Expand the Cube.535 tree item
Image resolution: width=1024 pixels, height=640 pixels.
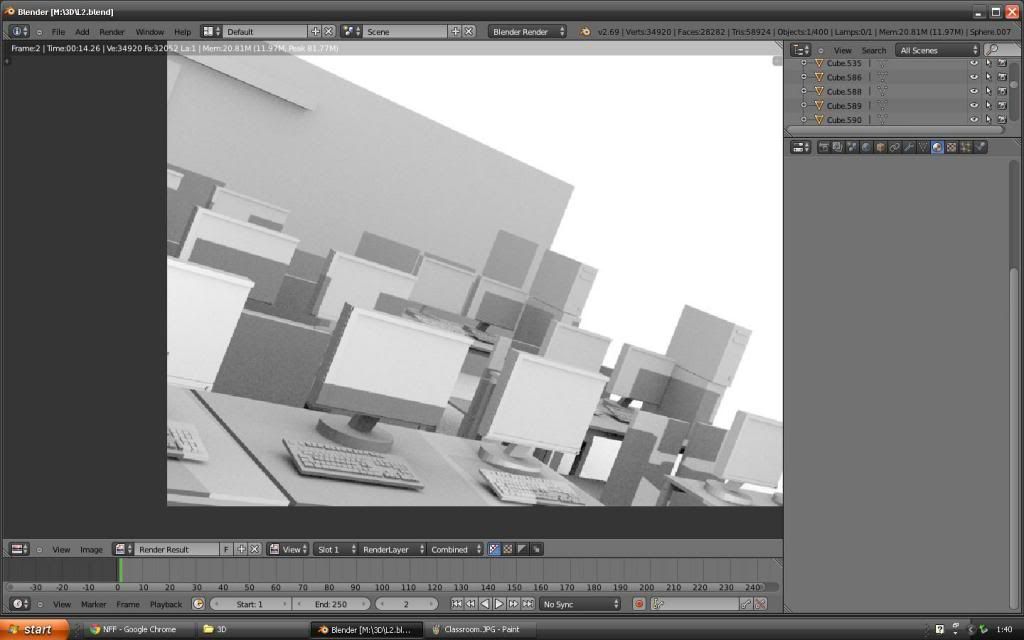click(x=803, y=63)
